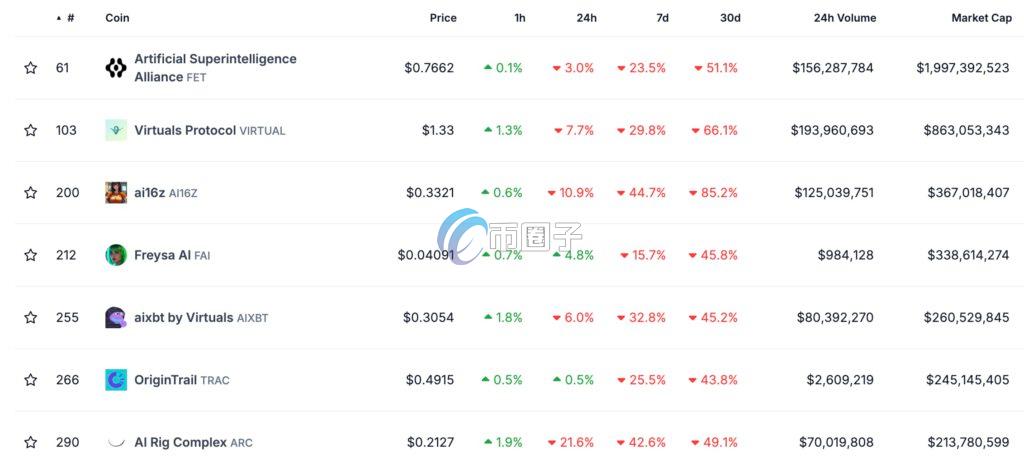Image resolution: width=1024 pixels, height=473 pixels.
Task: Click the Virtuals Protocol coin logo
Action: point(116,130)
